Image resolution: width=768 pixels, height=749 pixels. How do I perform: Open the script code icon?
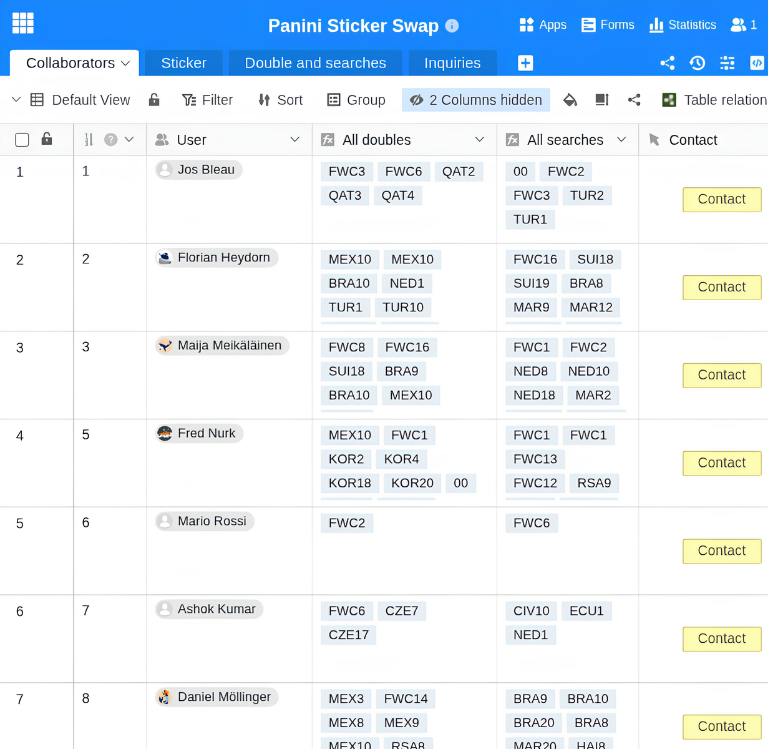click(757, 63)
